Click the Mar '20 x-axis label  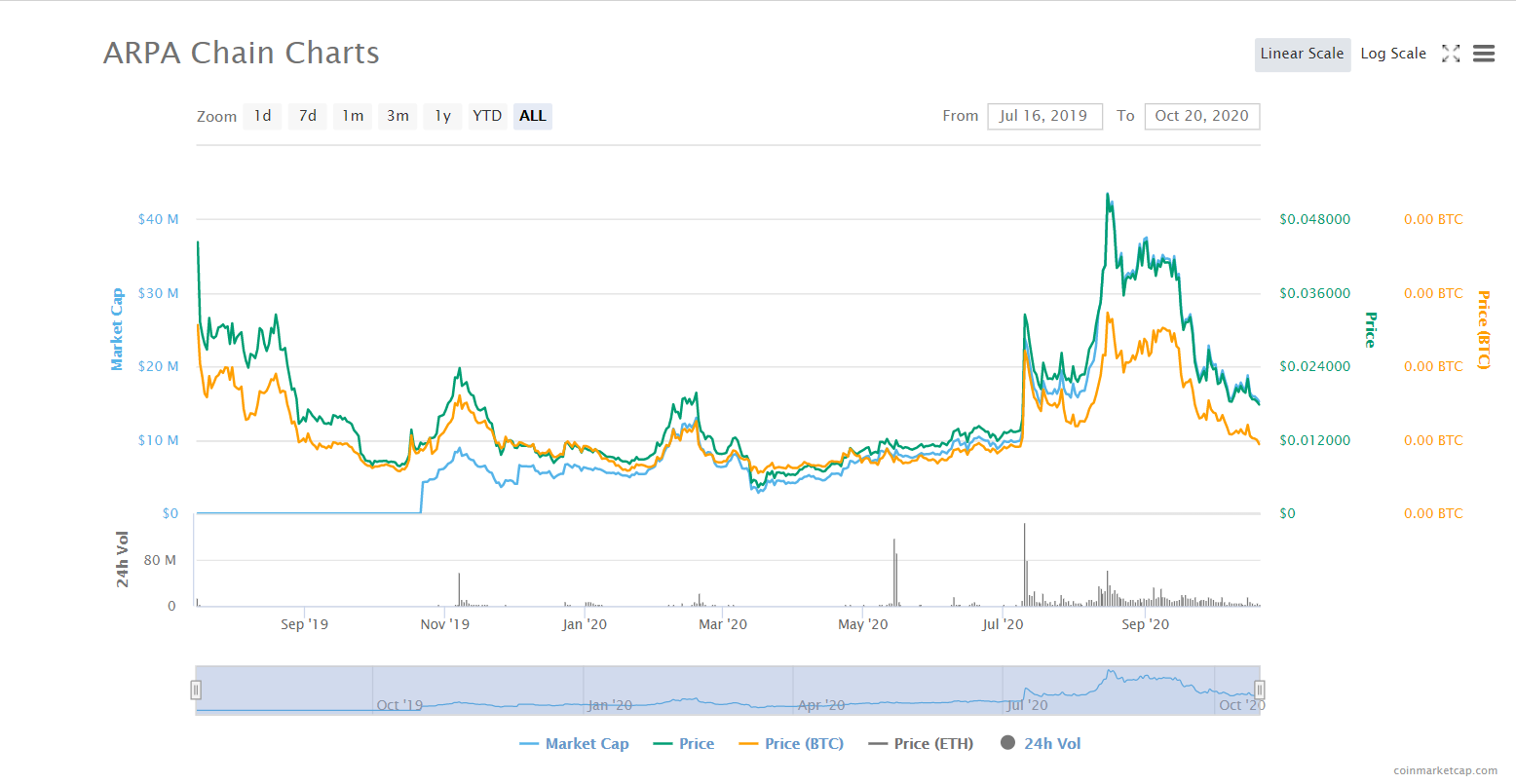[x=723, y=624]
